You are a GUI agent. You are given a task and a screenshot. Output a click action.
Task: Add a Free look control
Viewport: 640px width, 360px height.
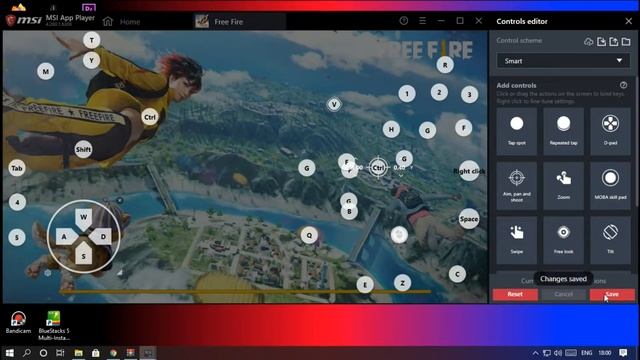pyautogui.click(x=563, y=240)
